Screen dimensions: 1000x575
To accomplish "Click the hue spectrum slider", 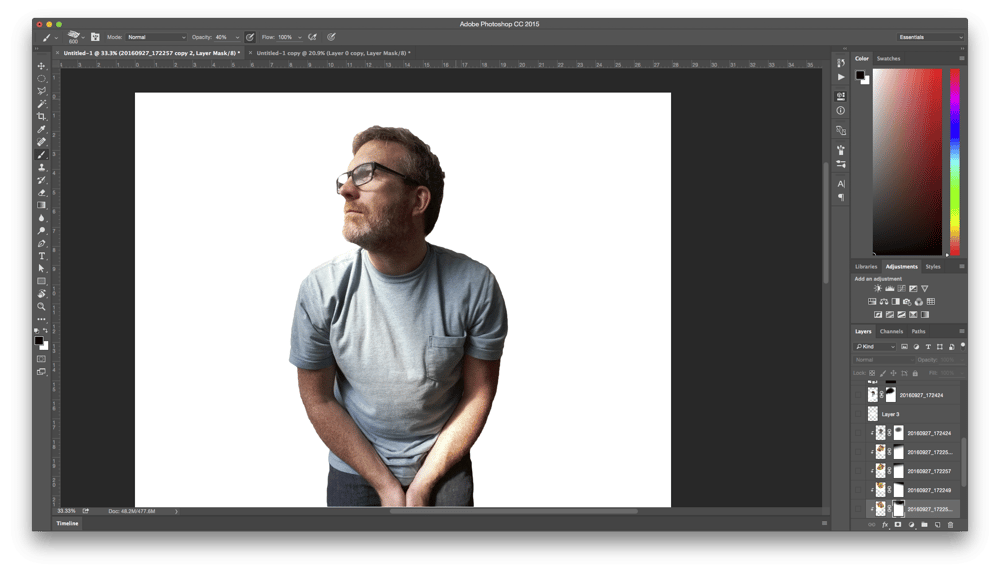I will pos(955,162).
